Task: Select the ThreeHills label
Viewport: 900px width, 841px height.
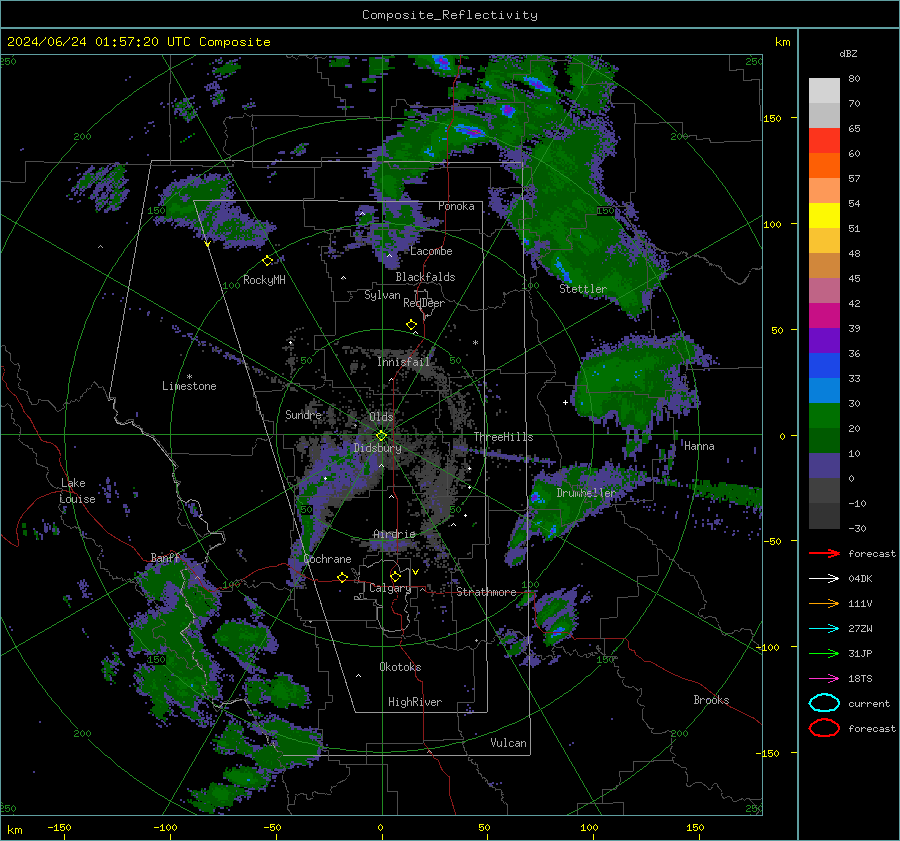Action: 503,437
